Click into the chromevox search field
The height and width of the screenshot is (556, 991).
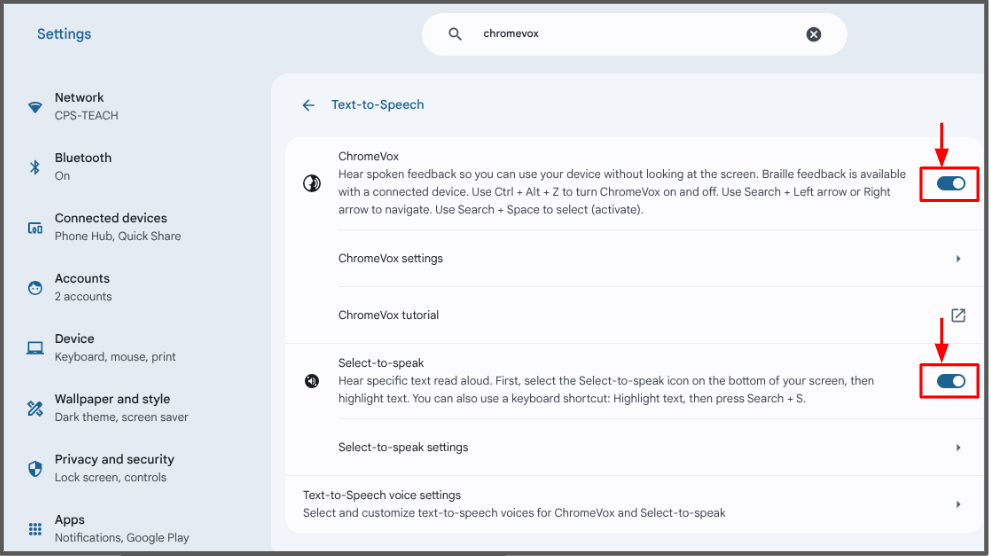coord(634,34)
